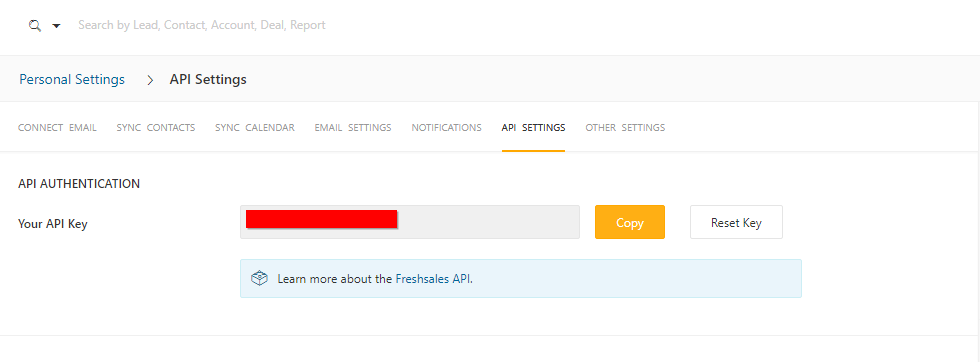This screenshot has height=362, width=980.
Task: Click the cube icon in info banner
Action: click(259, 278)
